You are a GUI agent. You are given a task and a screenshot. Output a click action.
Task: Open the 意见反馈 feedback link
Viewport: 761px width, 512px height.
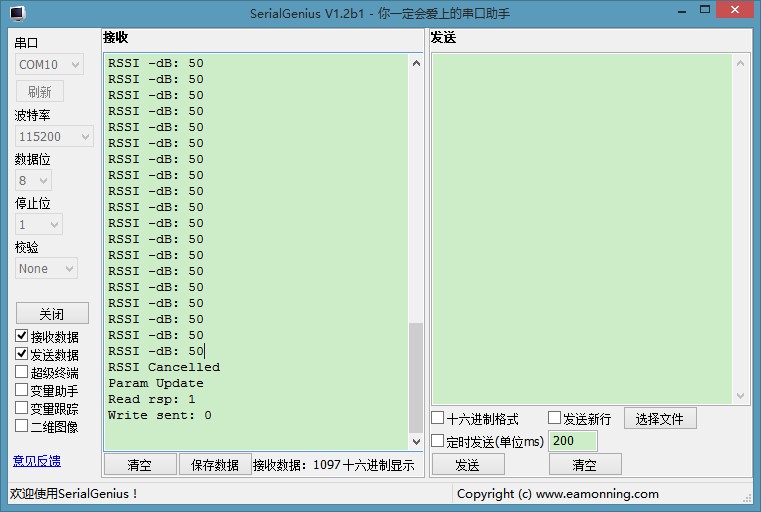pyautogui.click(x=37, y=461)
